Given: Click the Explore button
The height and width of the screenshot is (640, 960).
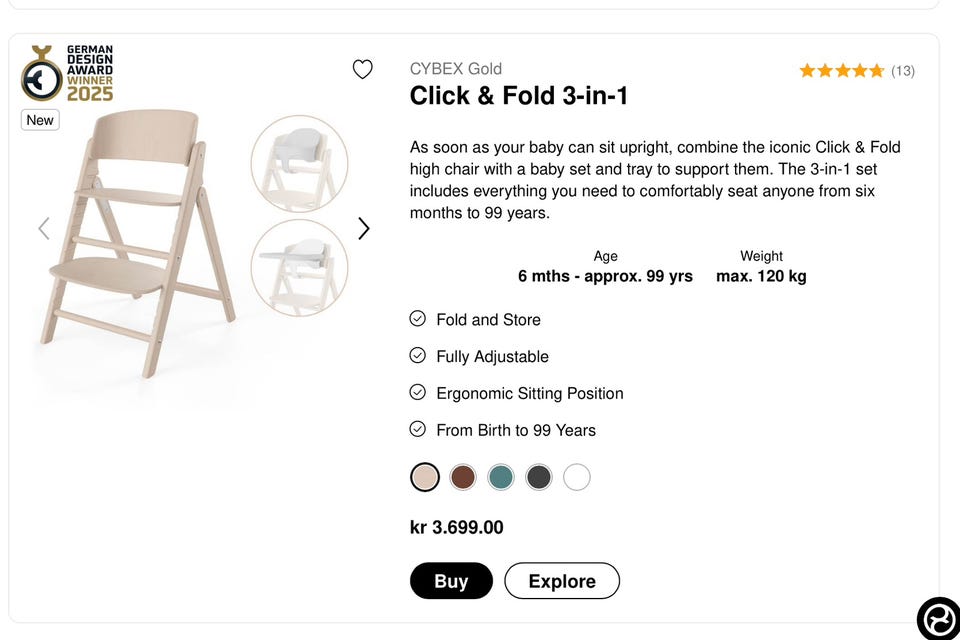Looking at the screenshot, I should pyautogui.click(x=562, y=581).
